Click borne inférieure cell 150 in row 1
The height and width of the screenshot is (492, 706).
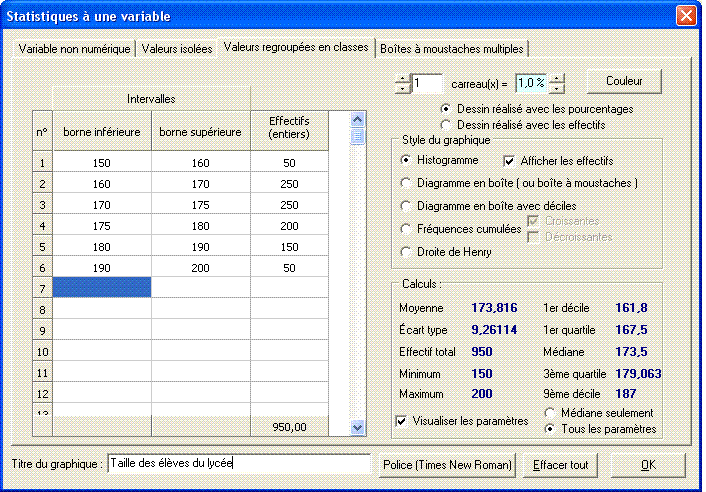(x=102, y=162)
